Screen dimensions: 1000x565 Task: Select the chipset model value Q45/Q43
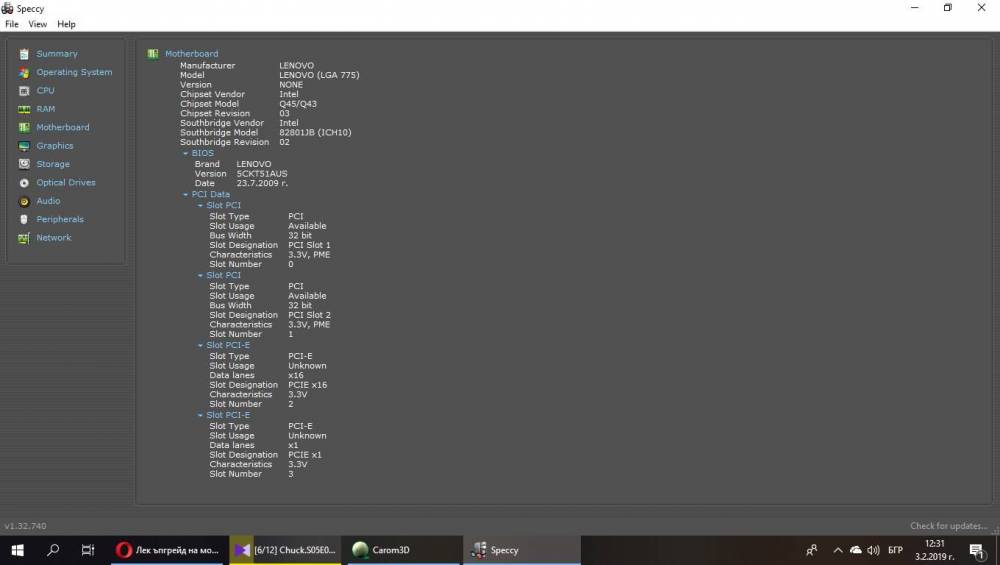(298, 104)
